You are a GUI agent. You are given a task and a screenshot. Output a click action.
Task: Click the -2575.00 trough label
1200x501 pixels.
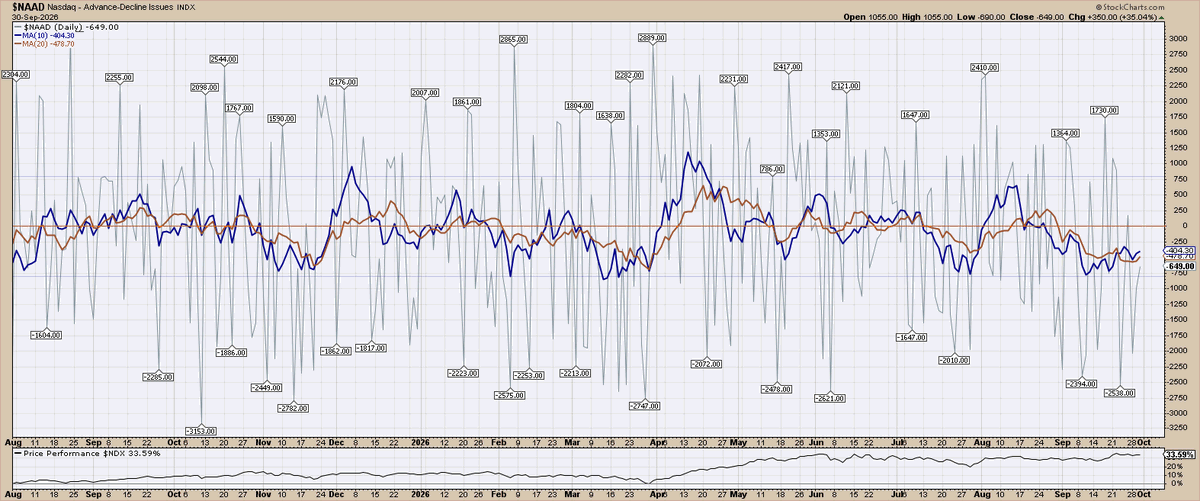tap(510, 395)
